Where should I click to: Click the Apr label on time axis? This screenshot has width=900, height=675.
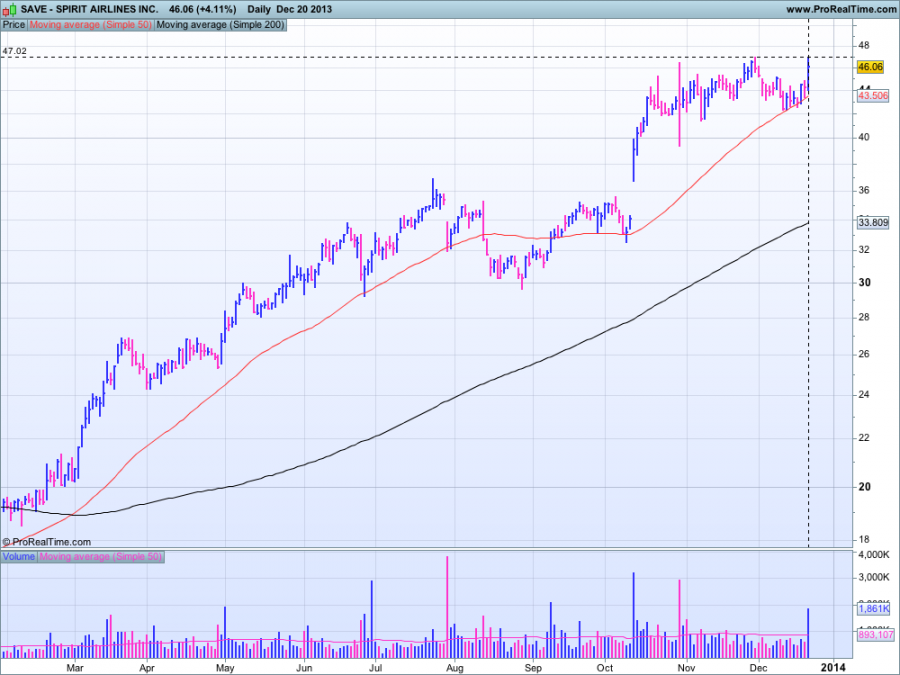tap(147, 668)
